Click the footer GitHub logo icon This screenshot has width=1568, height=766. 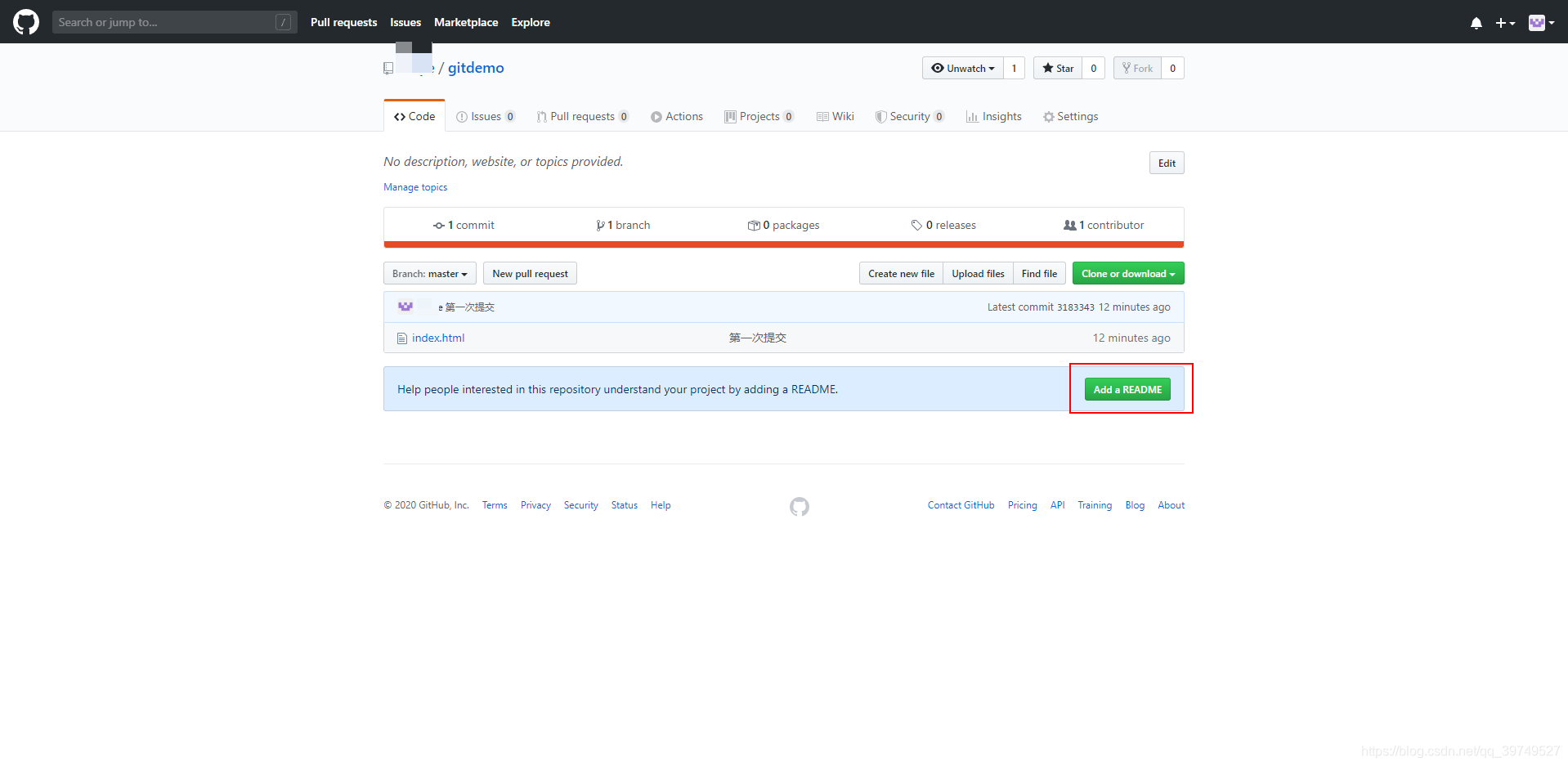click(x=799, y=507)
